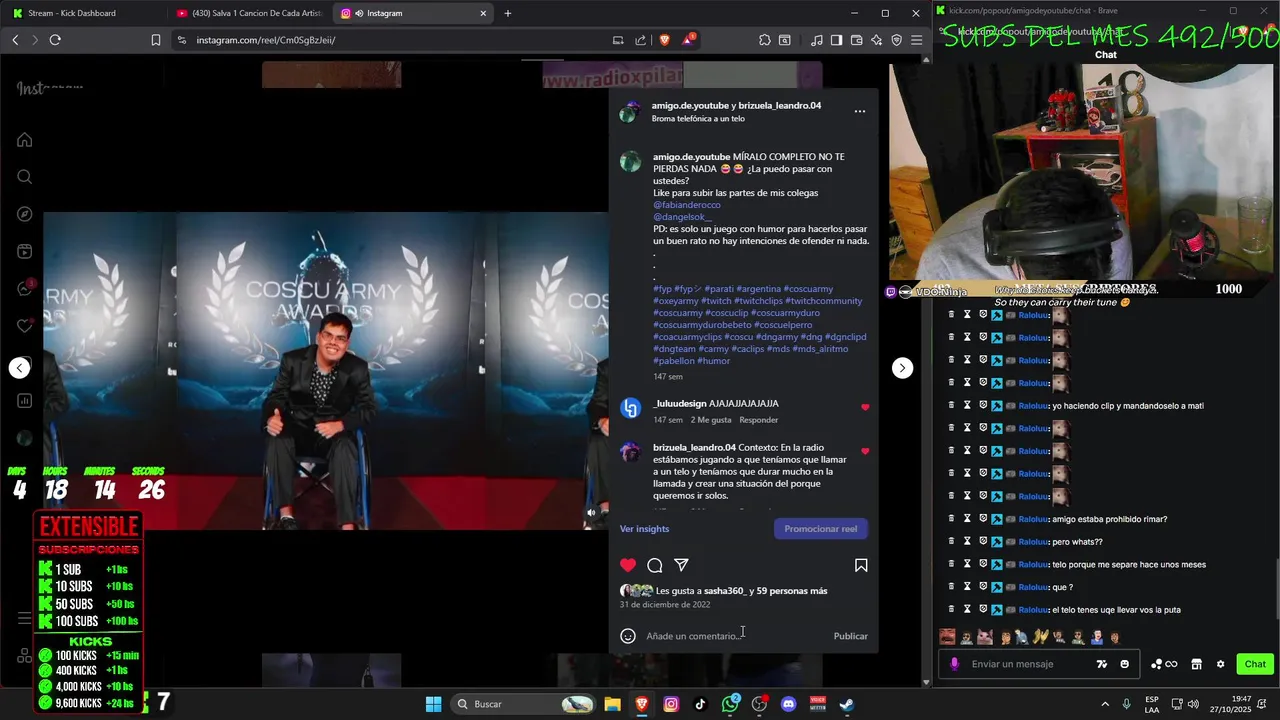
Task: Open Instagram Home from sidebar
Action: click(x=24, y=140)
